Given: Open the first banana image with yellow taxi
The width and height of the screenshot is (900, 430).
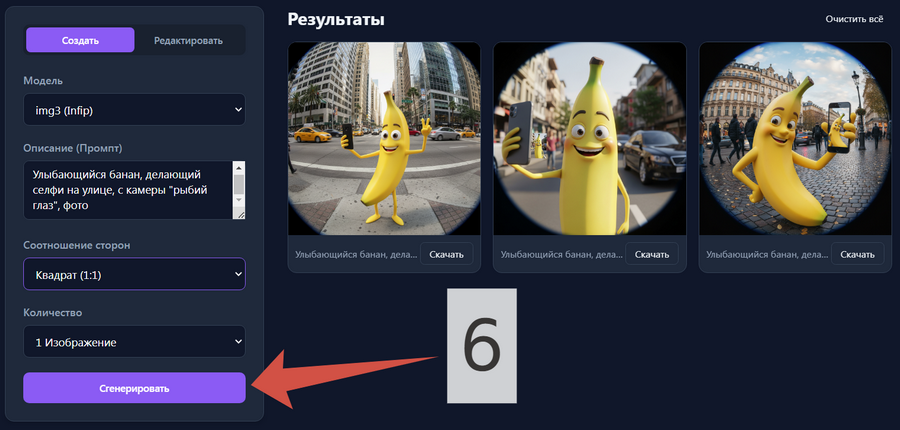Looking at the screenshot, I should 384,138.
